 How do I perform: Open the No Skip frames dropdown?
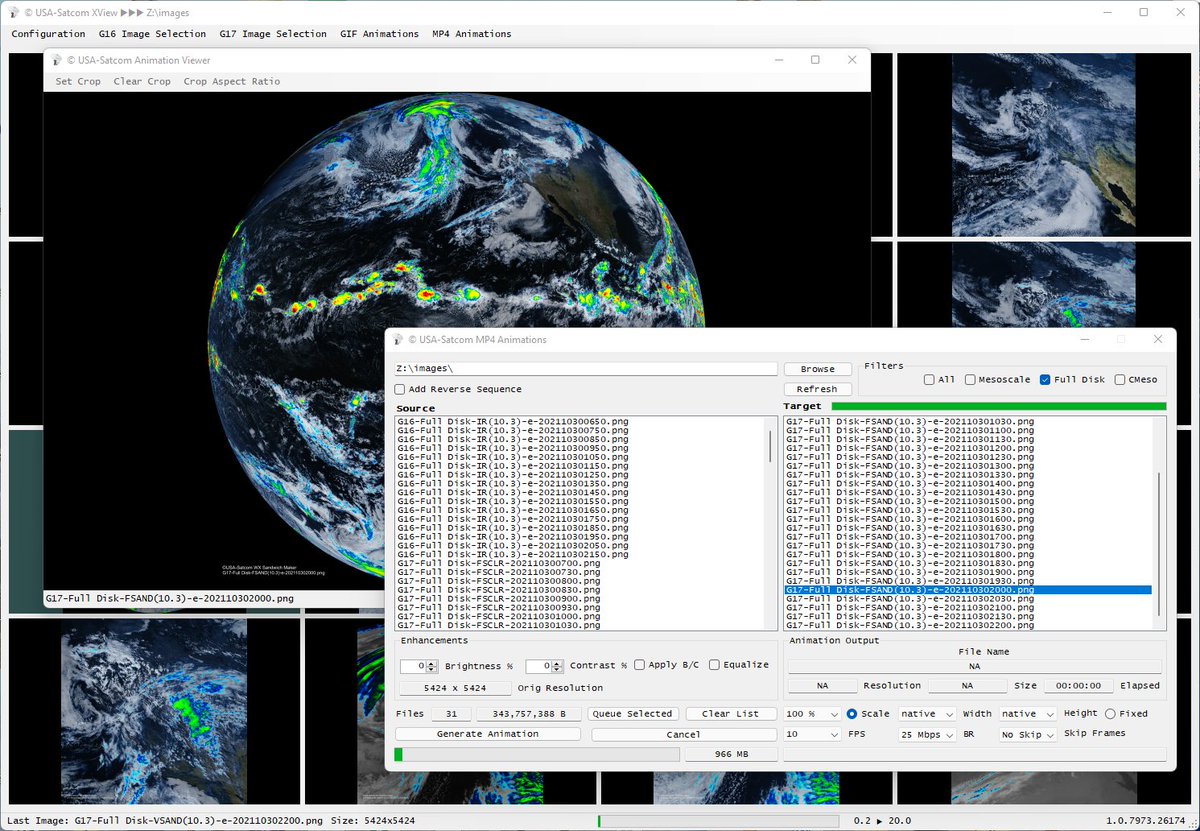(1027, 734)
